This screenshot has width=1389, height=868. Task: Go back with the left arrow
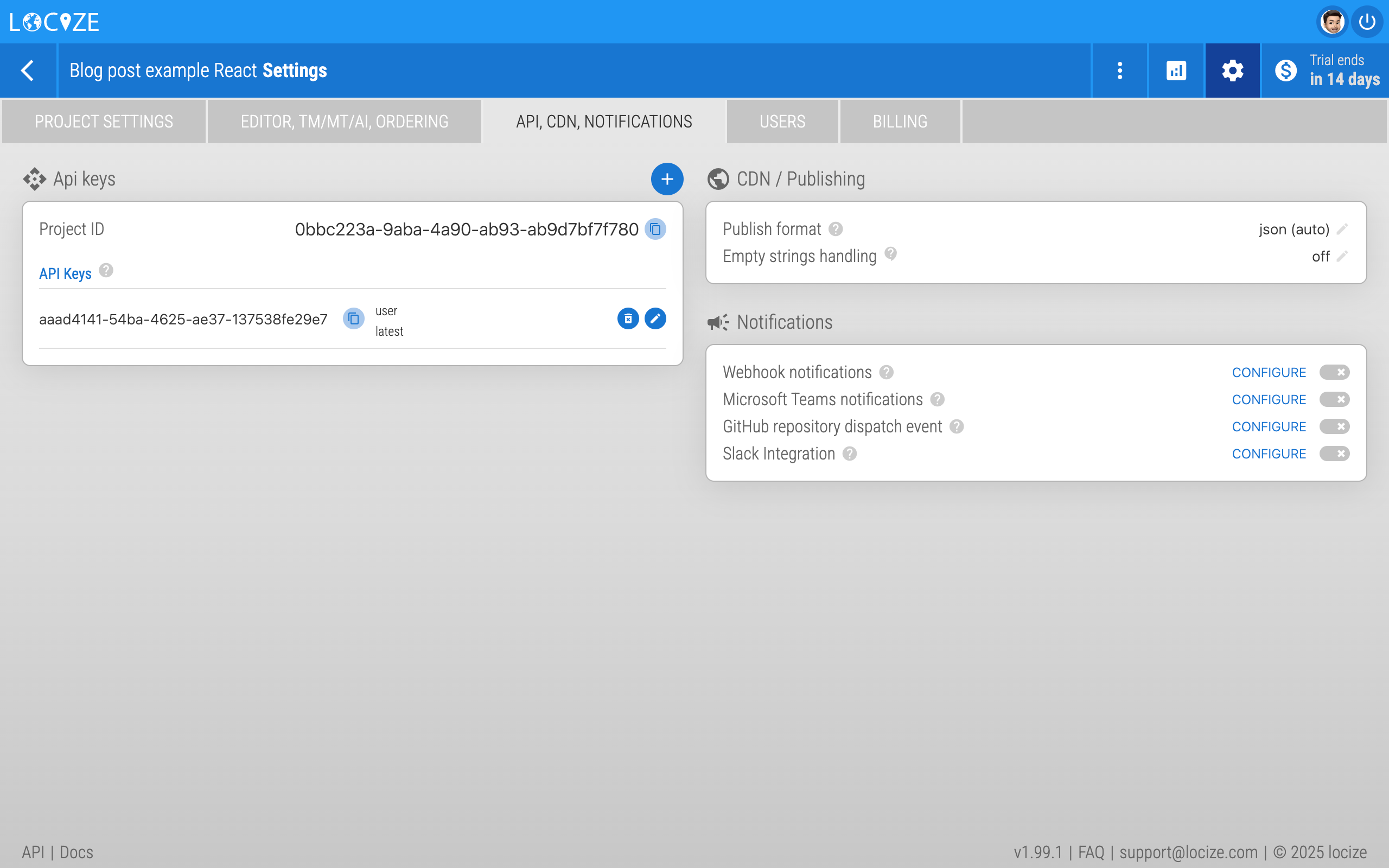tap(28, 71)
